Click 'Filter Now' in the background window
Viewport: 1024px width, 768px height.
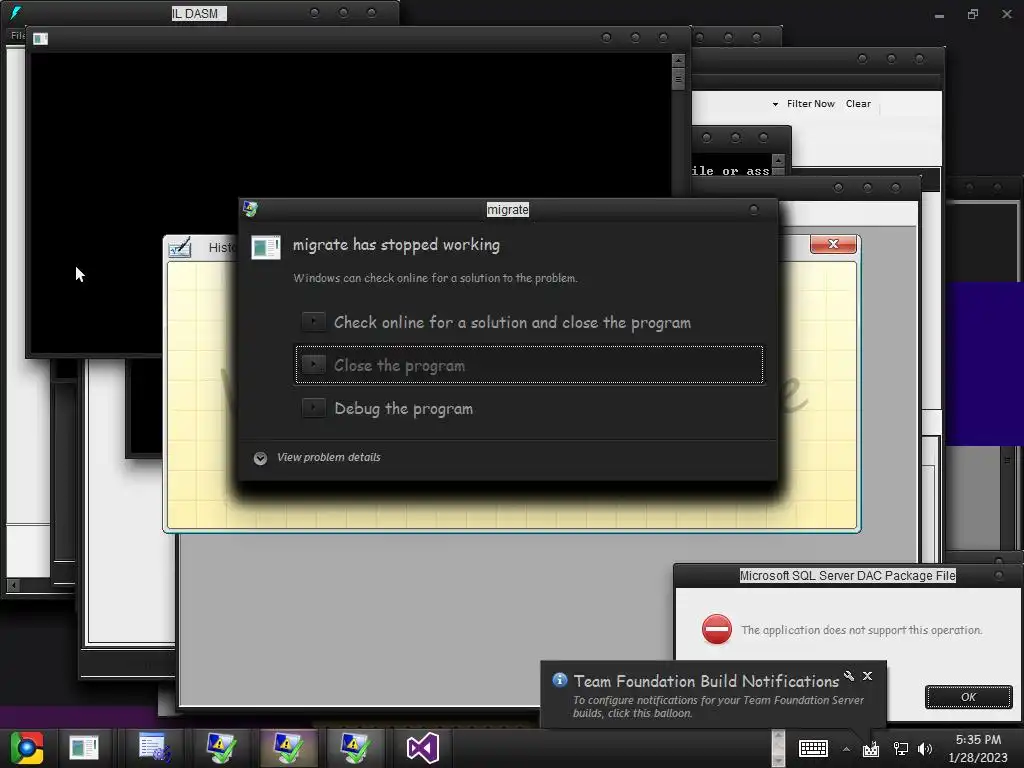tap(810, 104)
